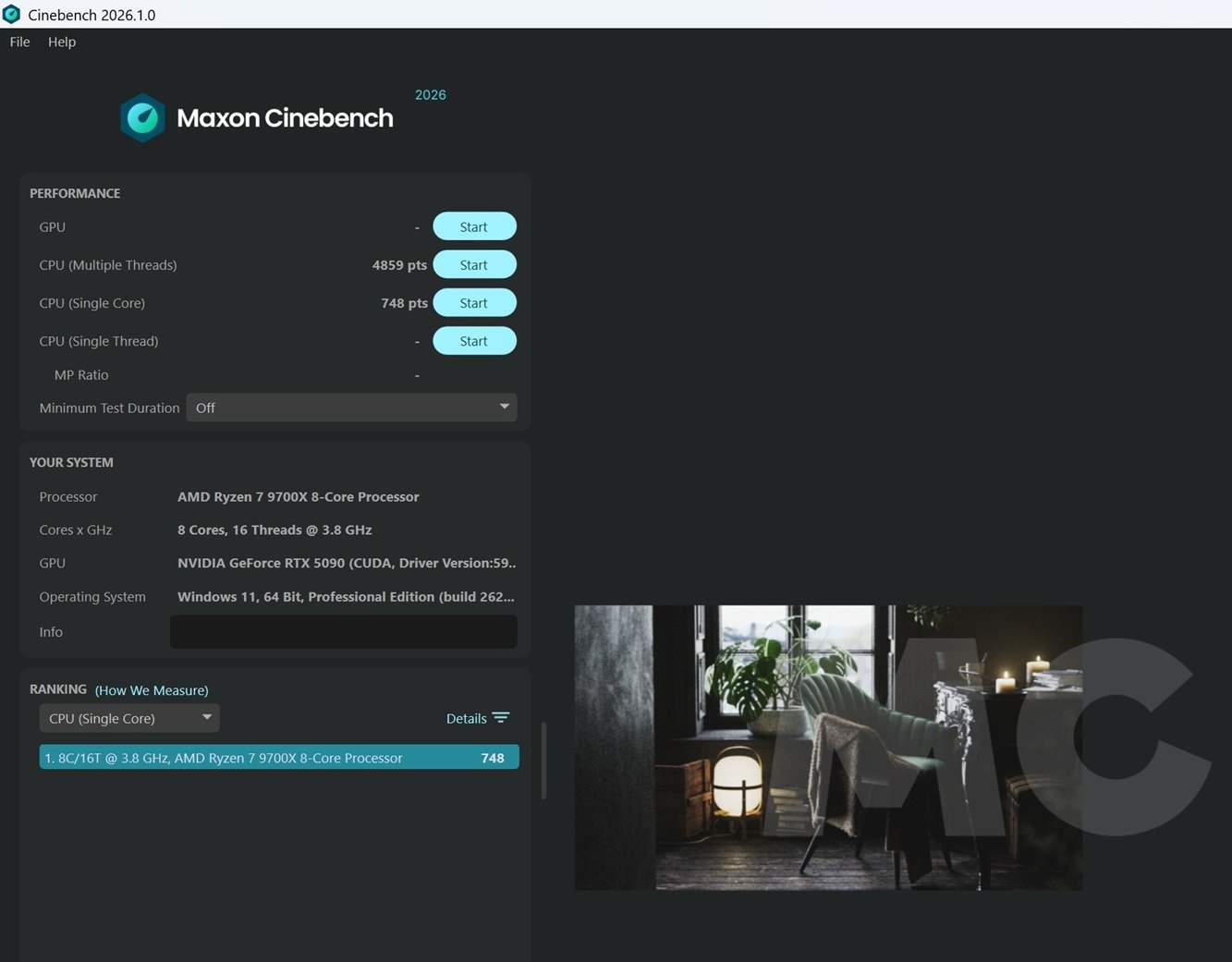Screen dimensions: 1232x962
Task: Open the How We Measure link
Action: (x=152, y=690)
